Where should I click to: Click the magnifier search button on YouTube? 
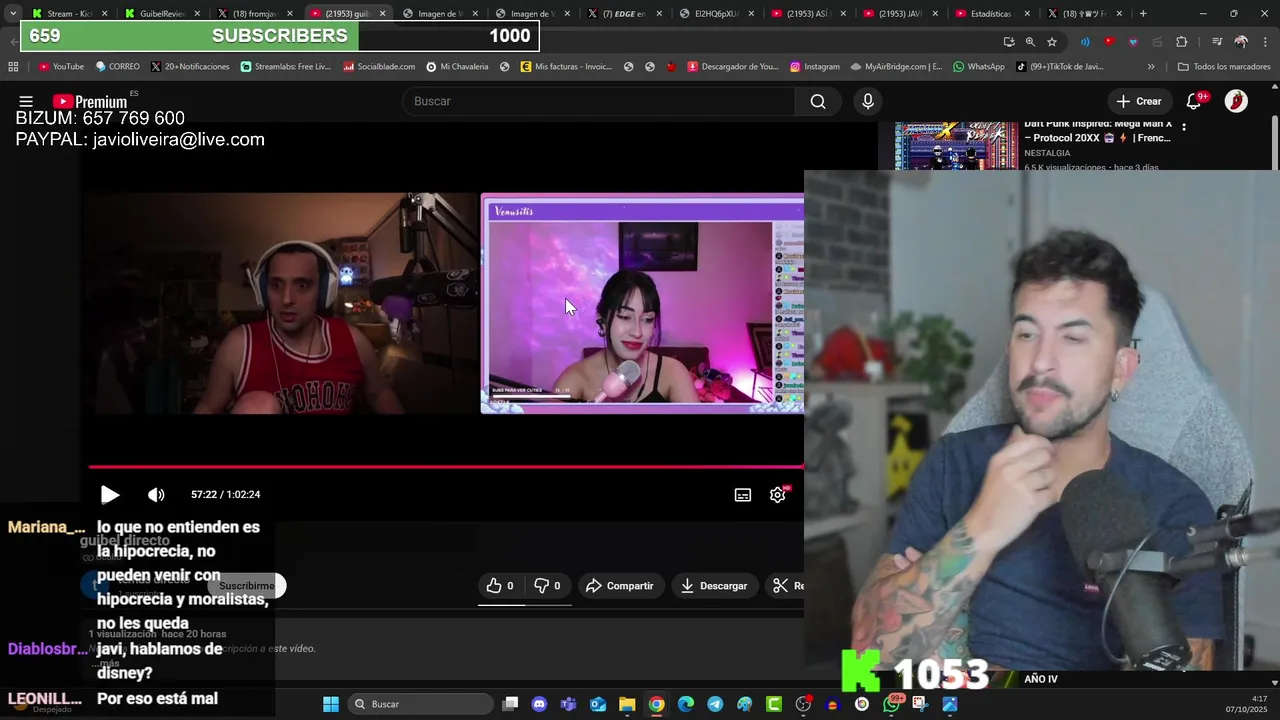coord(818,101)
